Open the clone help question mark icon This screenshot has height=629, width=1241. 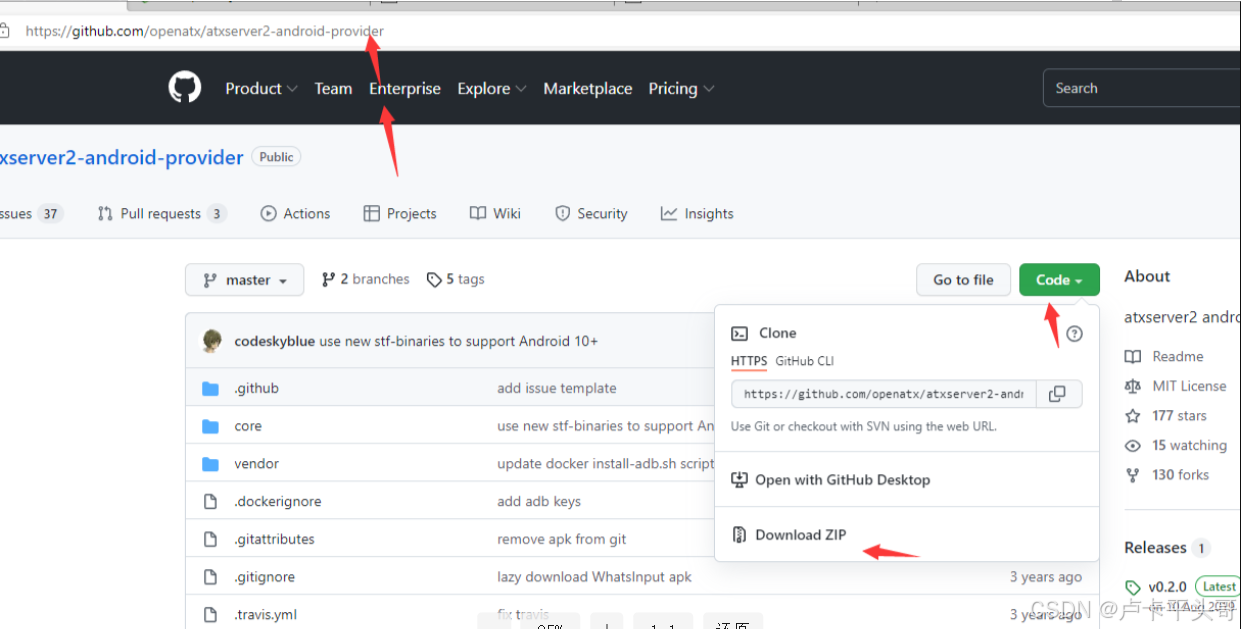[x=1074, y=334]
